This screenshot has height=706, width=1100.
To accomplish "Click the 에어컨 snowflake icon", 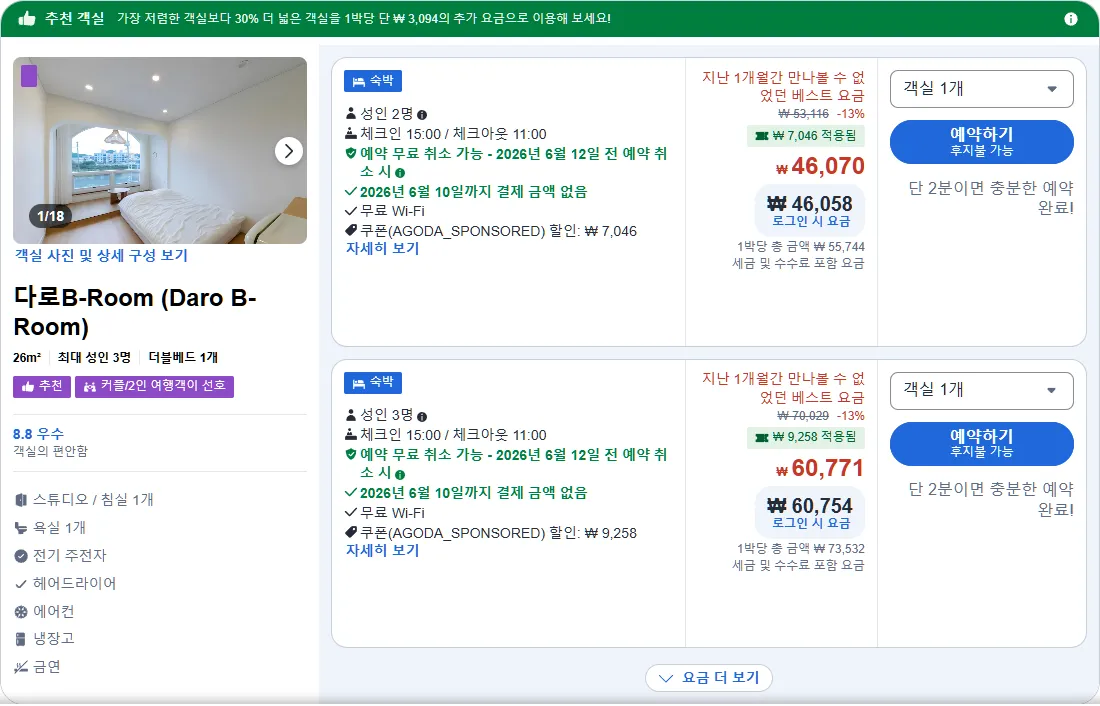I will [x=21, y=612].
